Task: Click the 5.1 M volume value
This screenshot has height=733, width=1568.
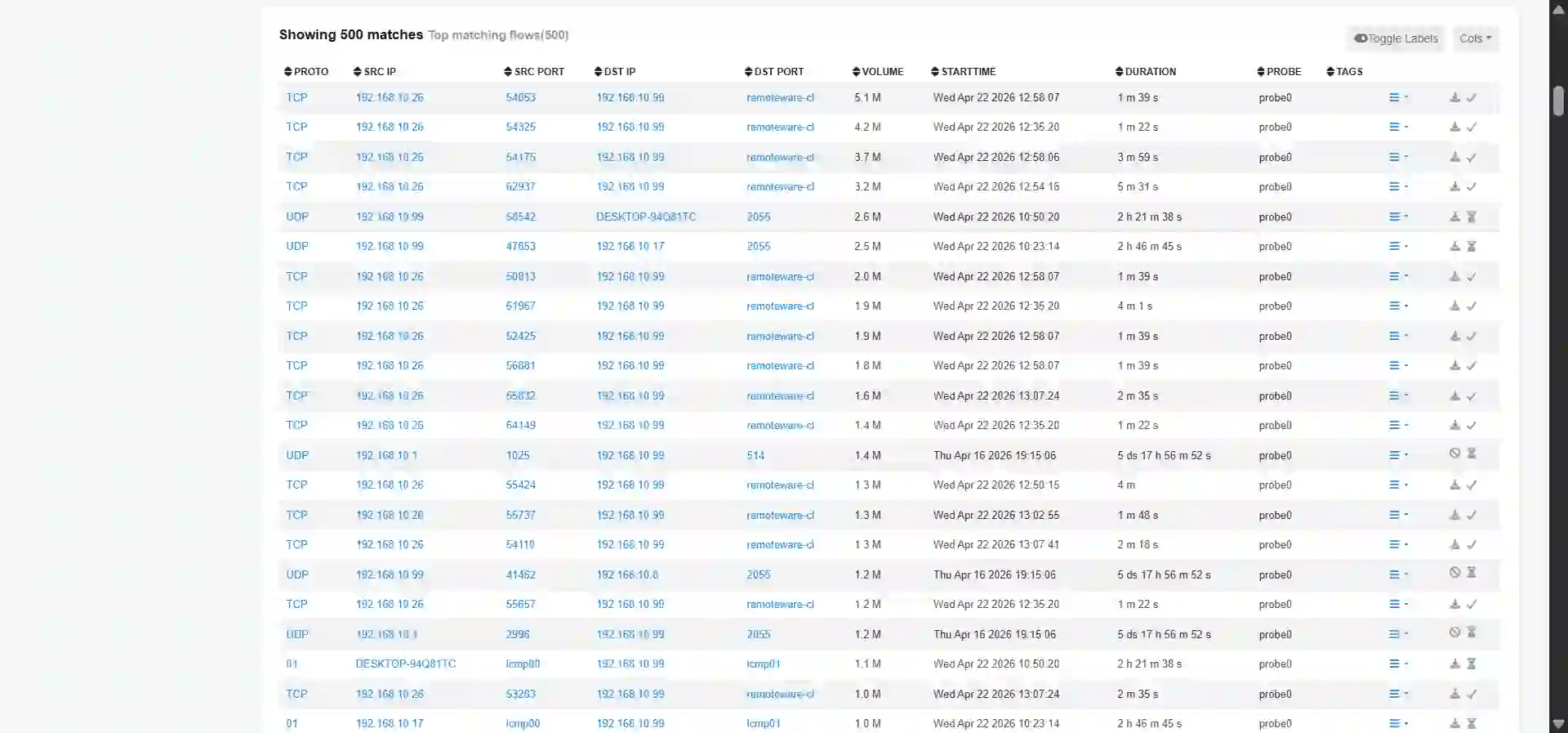Action: pyautogui.click(x=867, y=97)
